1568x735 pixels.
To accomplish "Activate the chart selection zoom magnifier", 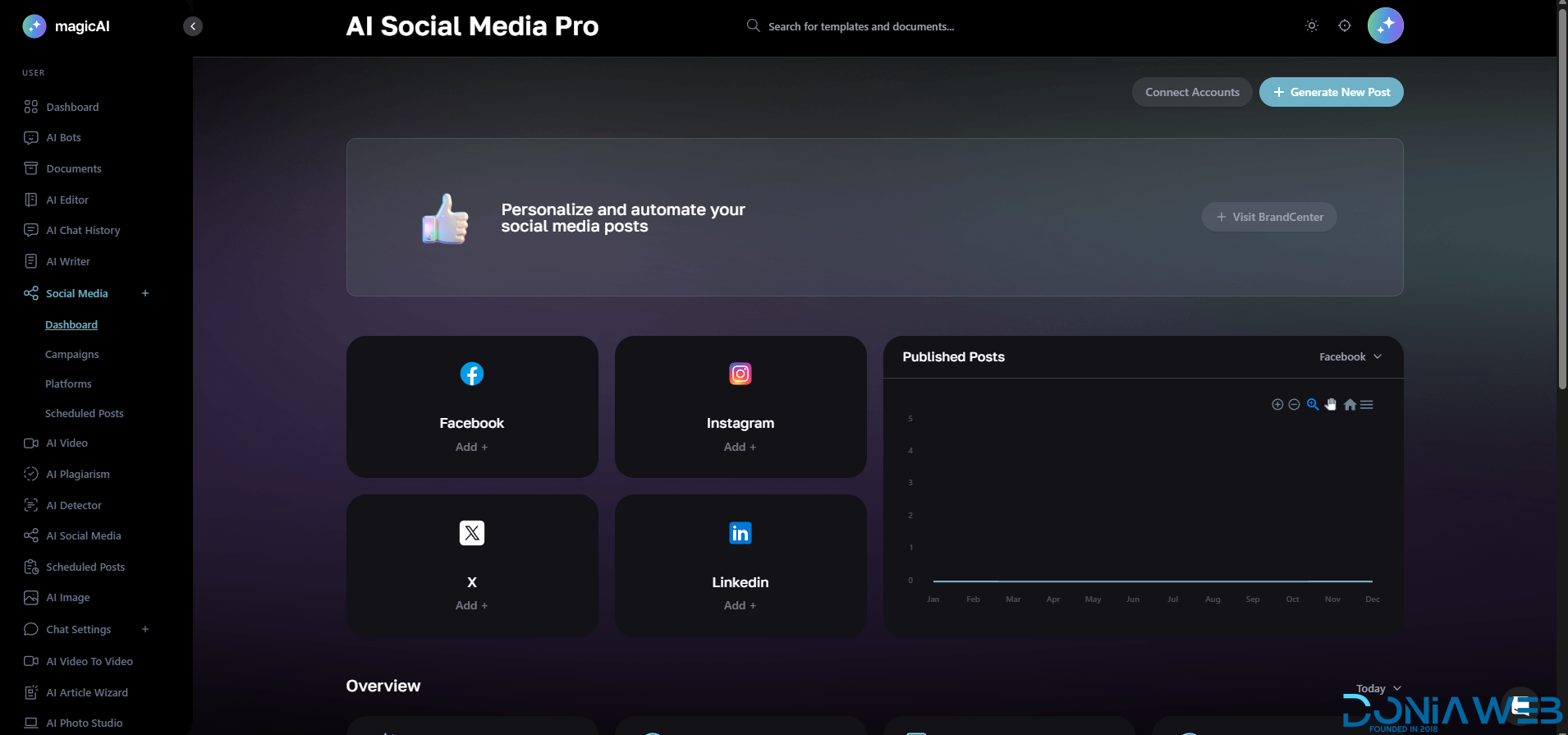I will (x=1313, y=405).
